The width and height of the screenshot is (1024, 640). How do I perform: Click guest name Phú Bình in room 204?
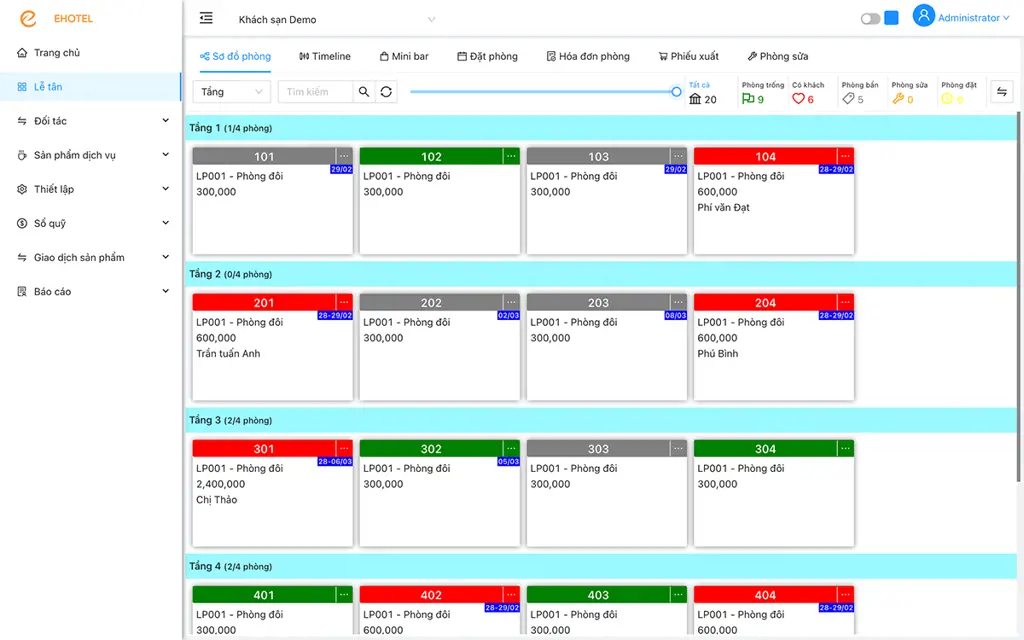(718, 353)
